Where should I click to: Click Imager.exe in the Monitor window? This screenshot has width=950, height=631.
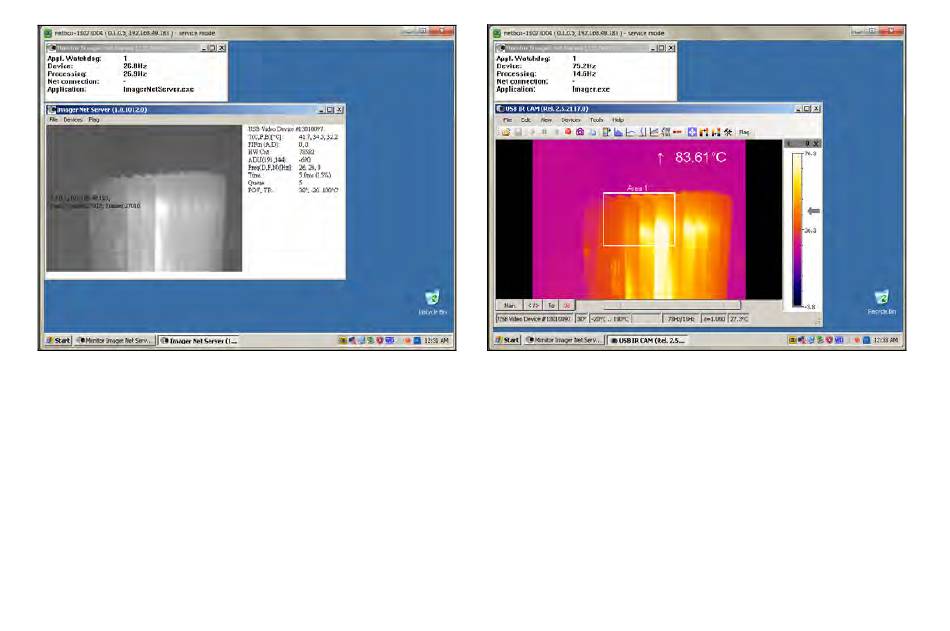[x=591, y=89]
